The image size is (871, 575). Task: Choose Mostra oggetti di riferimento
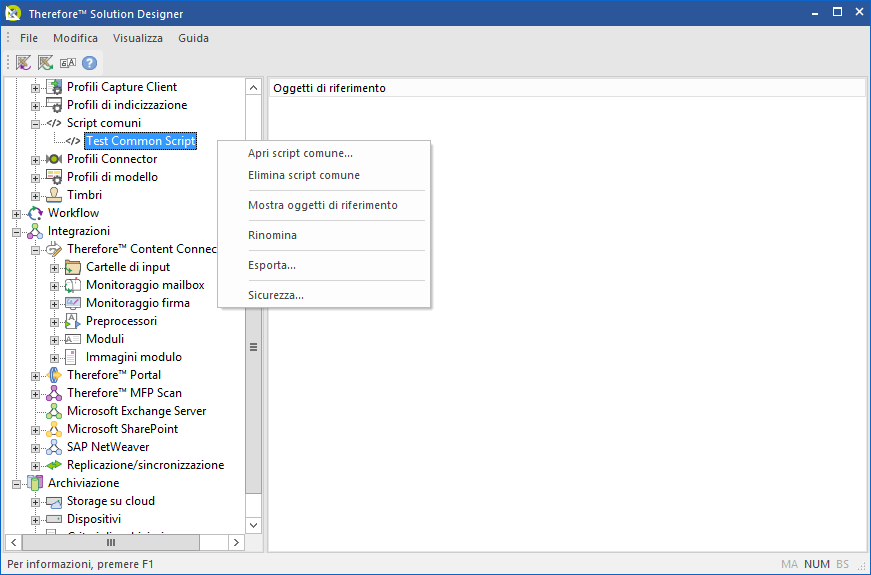(324, 205)
